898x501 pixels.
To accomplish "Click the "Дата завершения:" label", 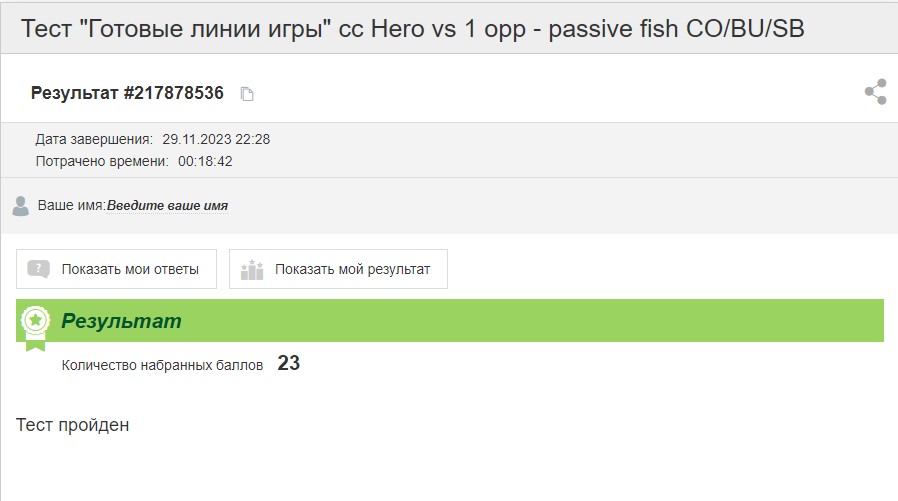I will 94,139.
